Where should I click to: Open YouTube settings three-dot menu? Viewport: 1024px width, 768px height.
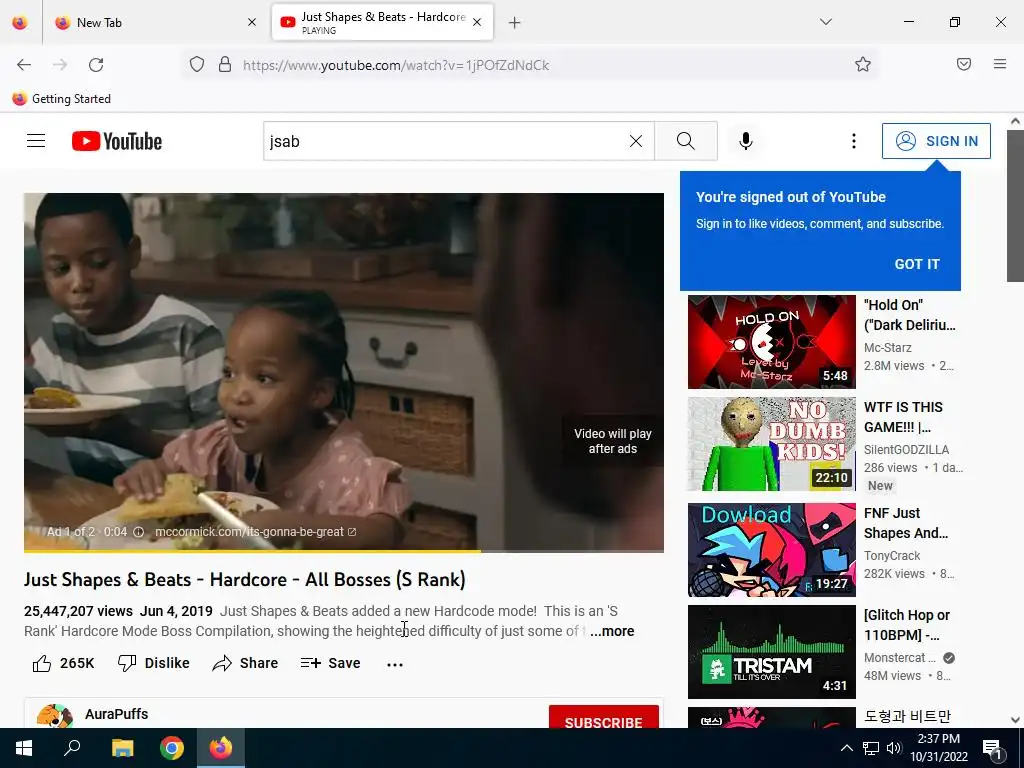click(854, 141)
